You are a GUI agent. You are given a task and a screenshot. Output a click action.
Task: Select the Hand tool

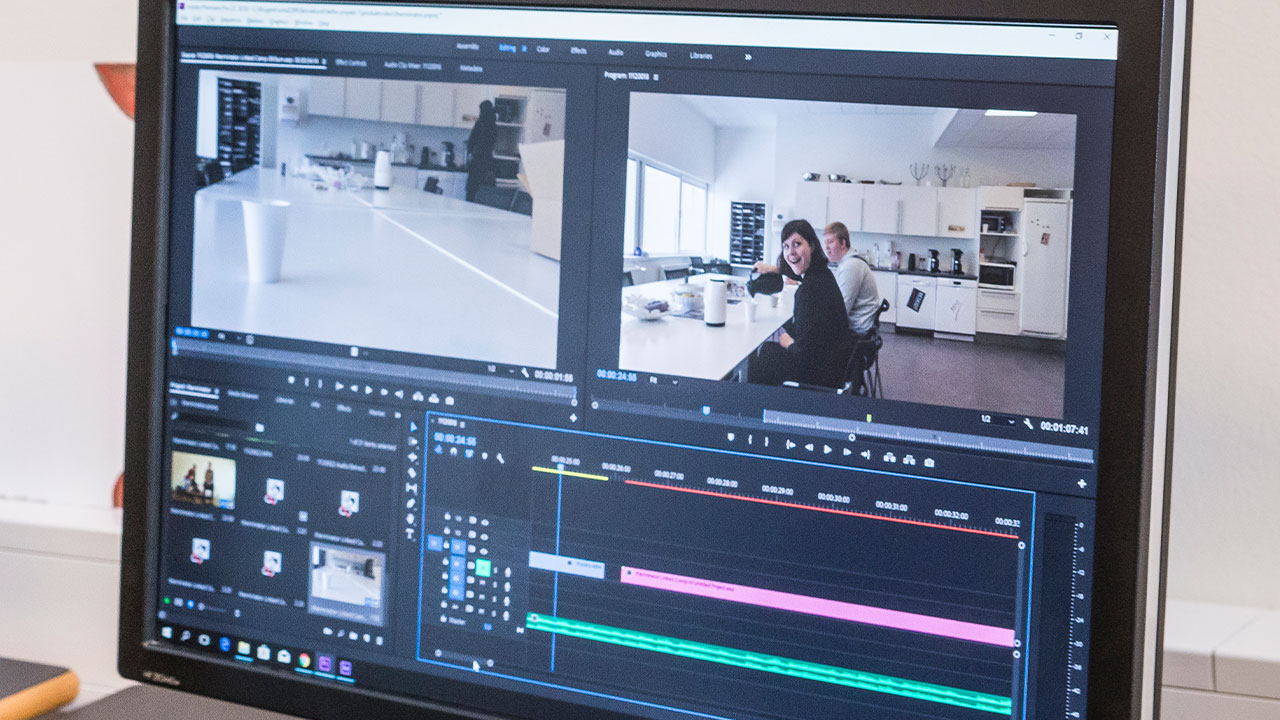[x=410, y=518]
